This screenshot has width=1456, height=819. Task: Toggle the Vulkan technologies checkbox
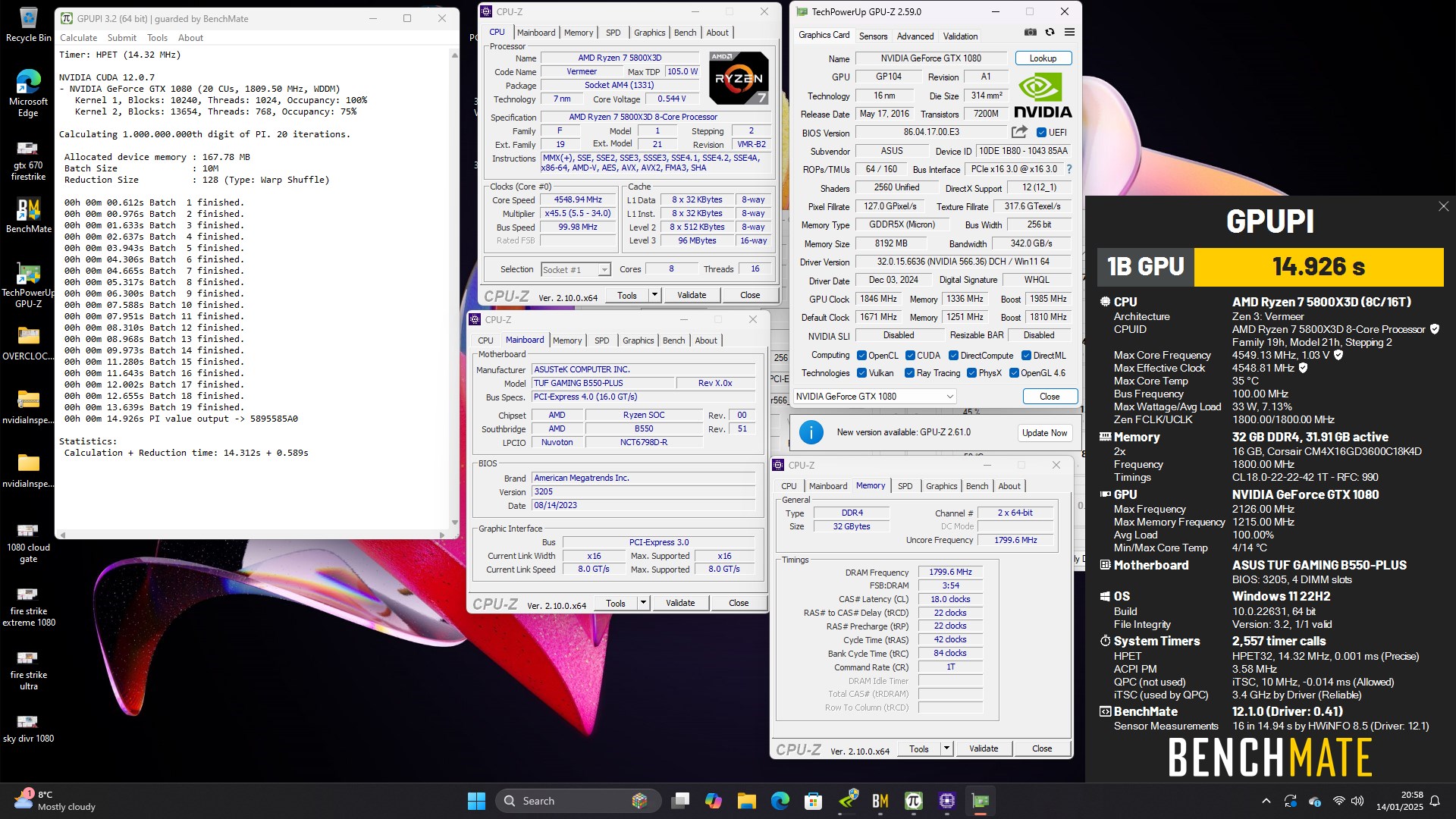(861, 373)
